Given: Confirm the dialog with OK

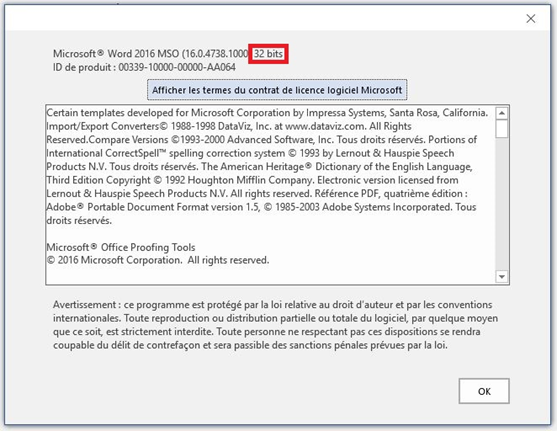Looking at the screenshot, I should coord(484,391).
